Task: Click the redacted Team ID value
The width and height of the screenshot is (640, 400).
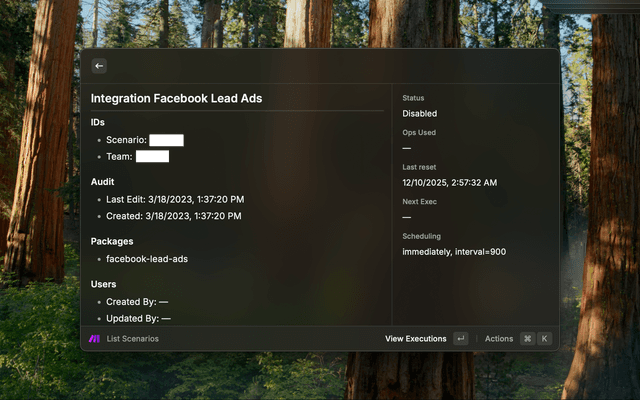Action: [x=152, y=157]
